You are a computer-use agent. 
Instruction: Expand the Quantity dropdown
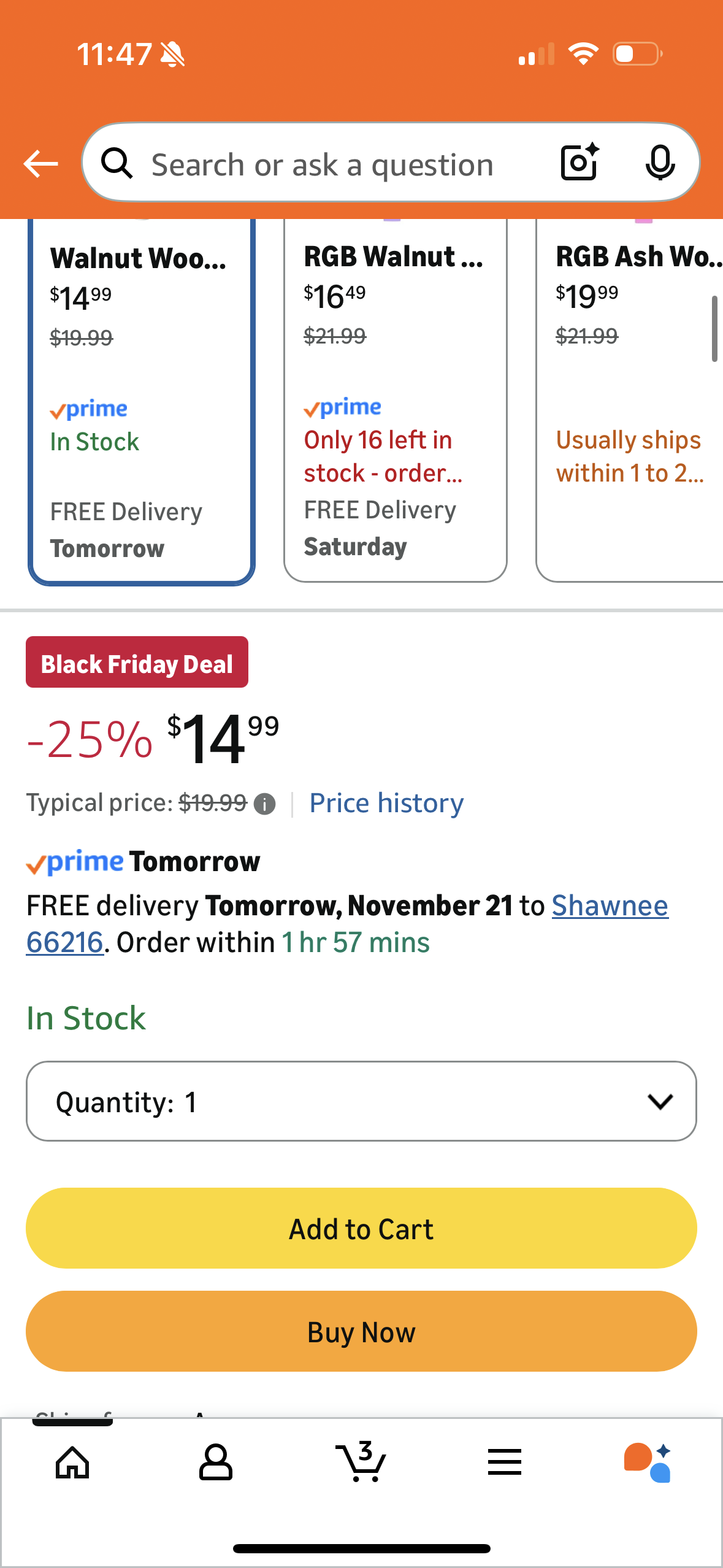[361, 1101]
